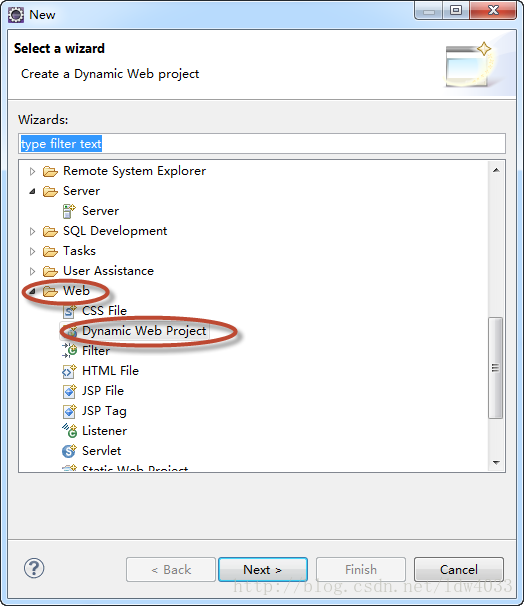The height and width of the screenshot is (606, 524).
Task: Select the Servlet wizard icon
Action: [x=69, y=451]
